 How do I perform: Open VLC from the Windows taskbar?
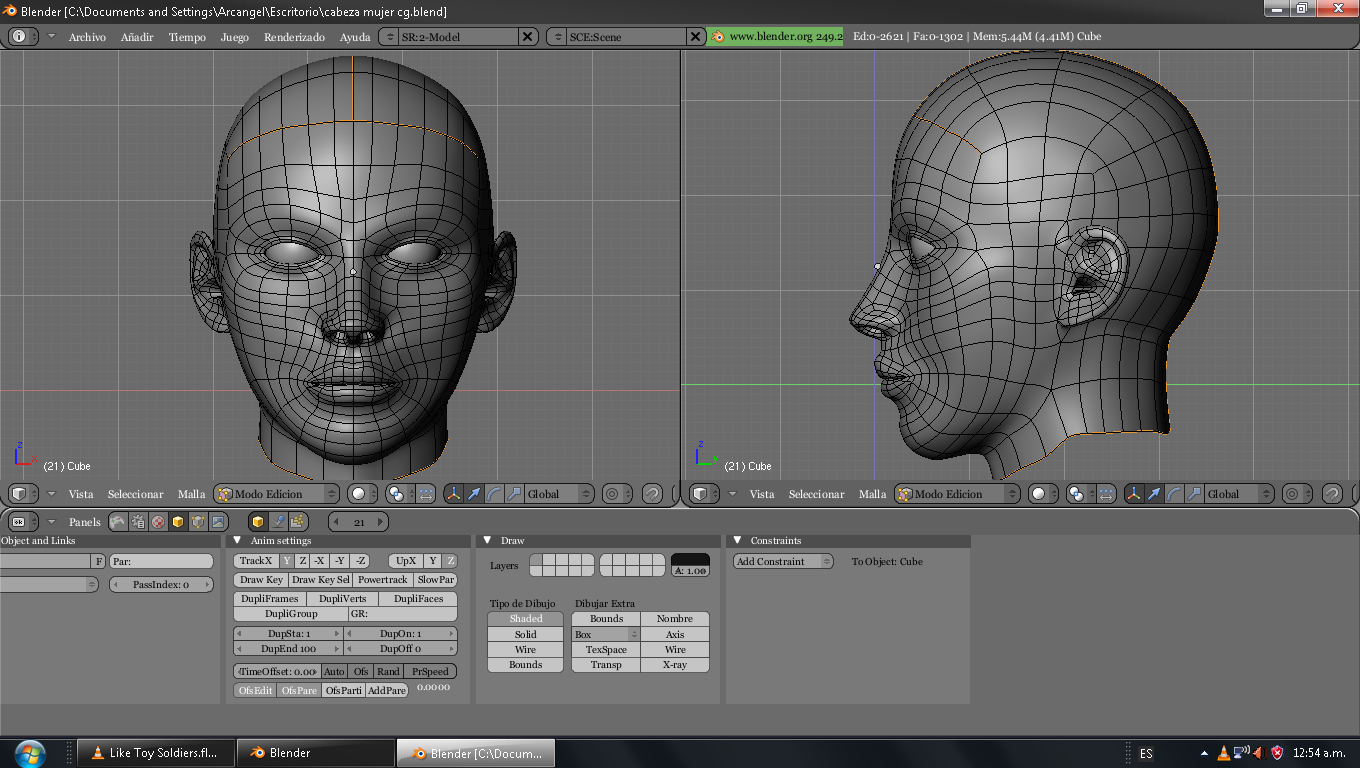click(x=156, y=753)
